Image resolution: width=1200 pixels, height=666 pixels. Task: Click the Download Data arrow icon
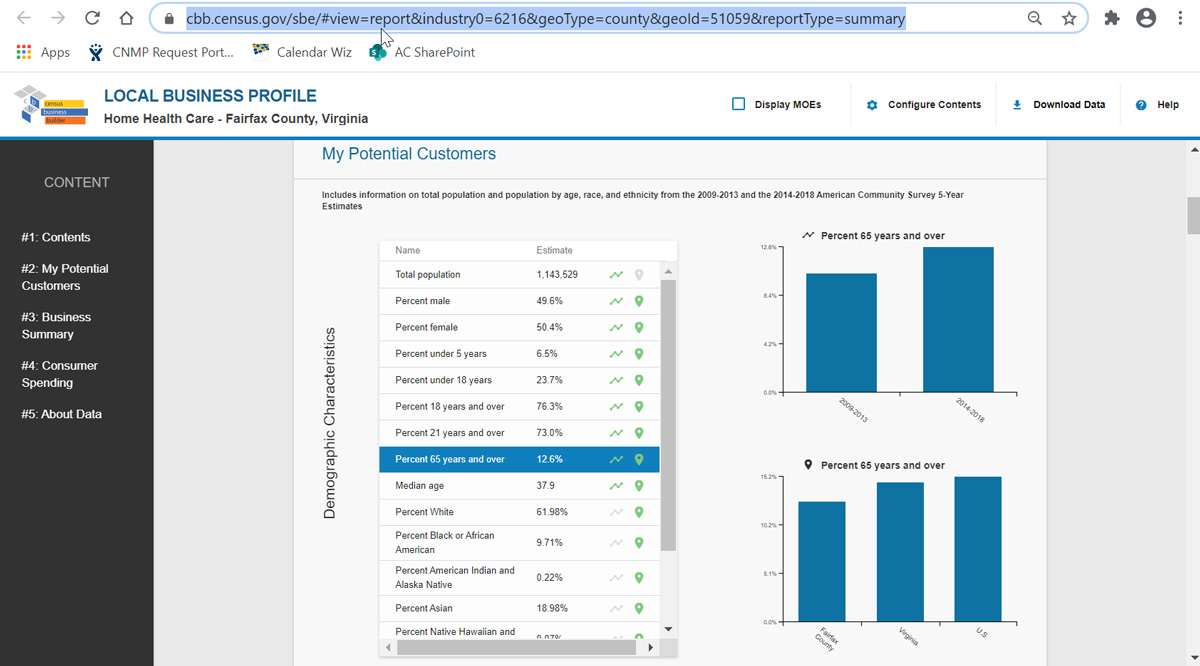(1017, 105)
